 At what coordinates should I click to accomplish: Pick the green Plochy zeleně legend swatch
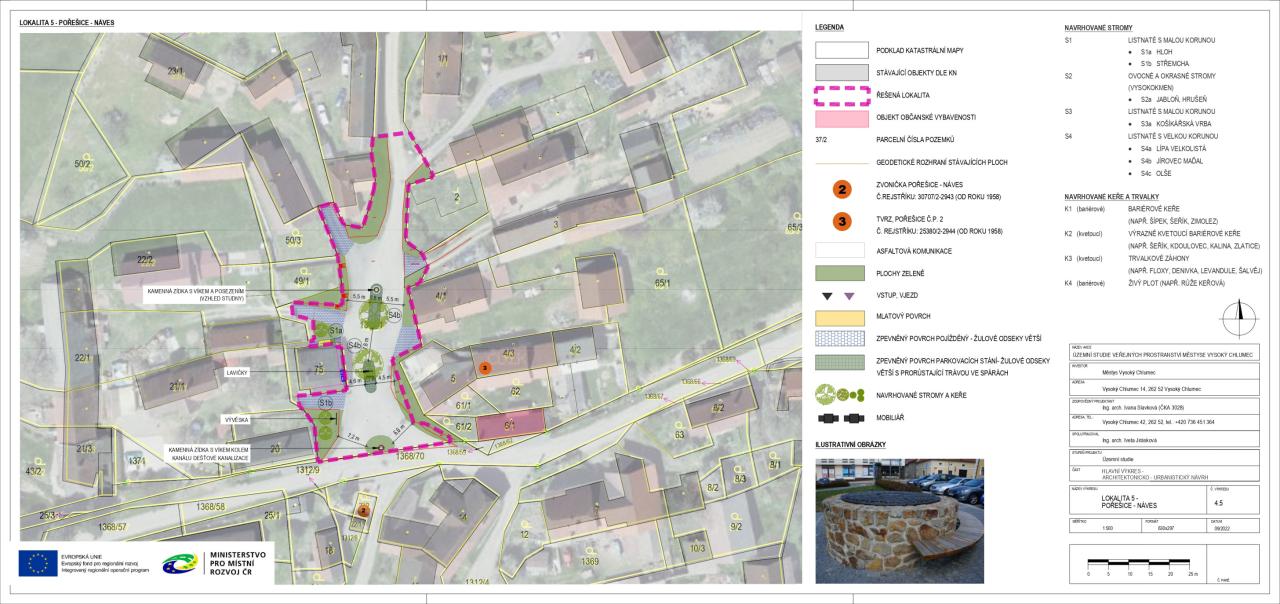[x=841, y=273]
